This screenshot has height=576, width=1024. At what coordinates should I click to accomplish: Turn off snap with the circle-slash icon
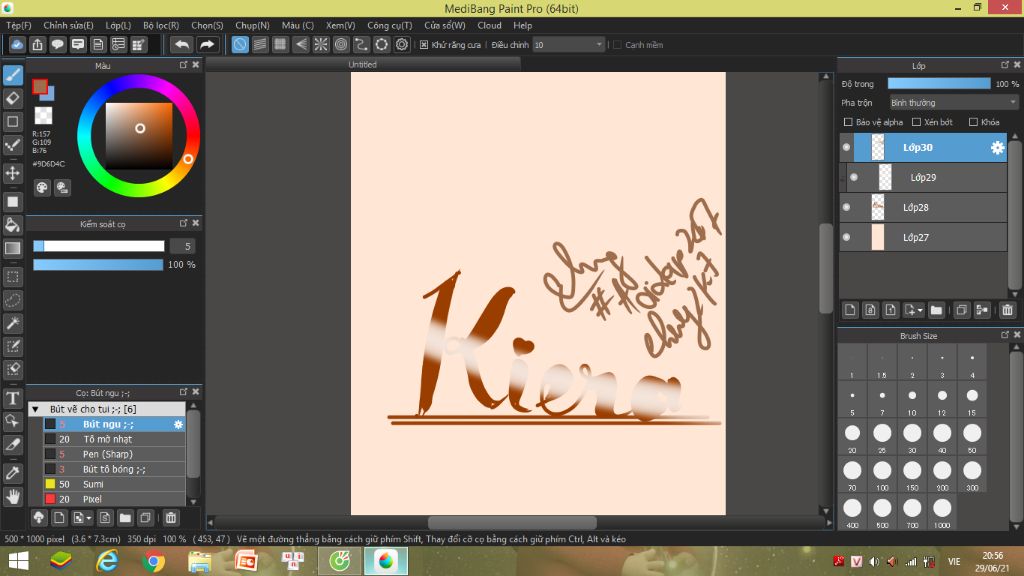click(240, 44)
